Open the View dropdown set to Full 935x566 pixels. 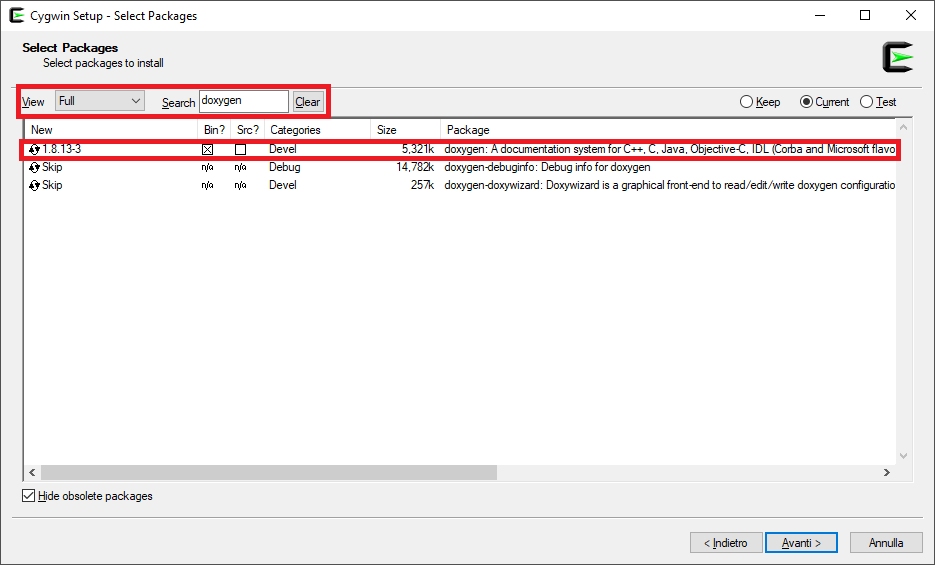pyautogui.click(x=100, y=101)
